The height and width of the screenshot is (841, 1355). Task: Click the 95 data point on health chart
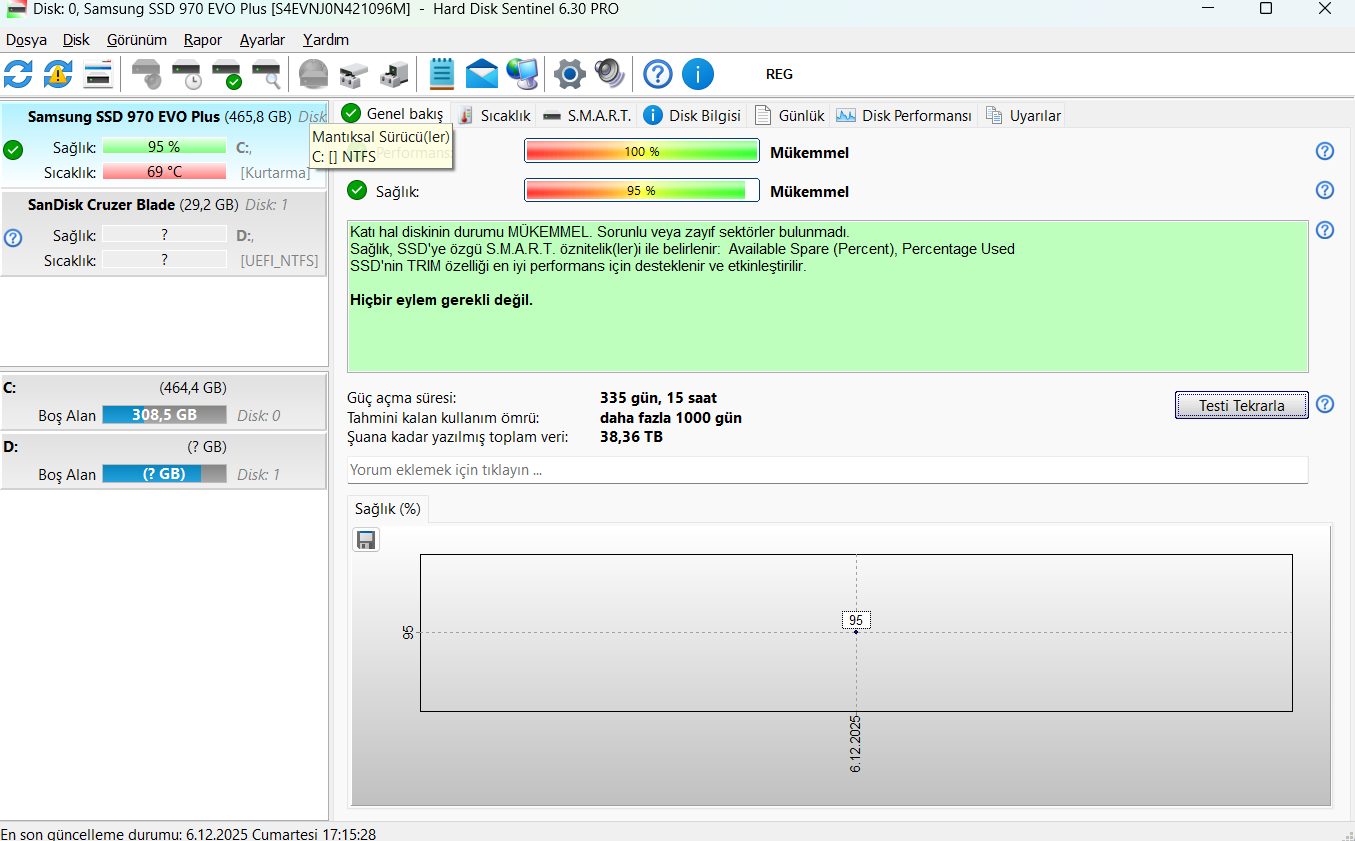(856, 631)
